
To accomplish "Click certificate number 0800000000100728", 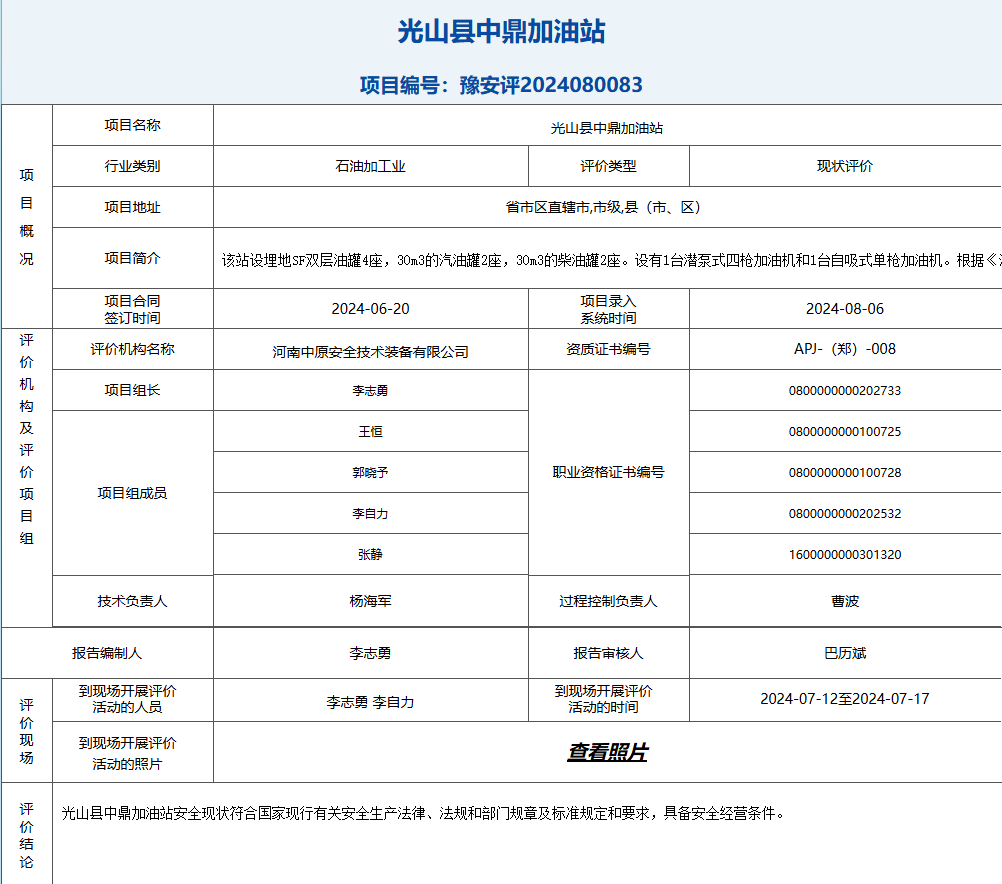I will point(845,472).
